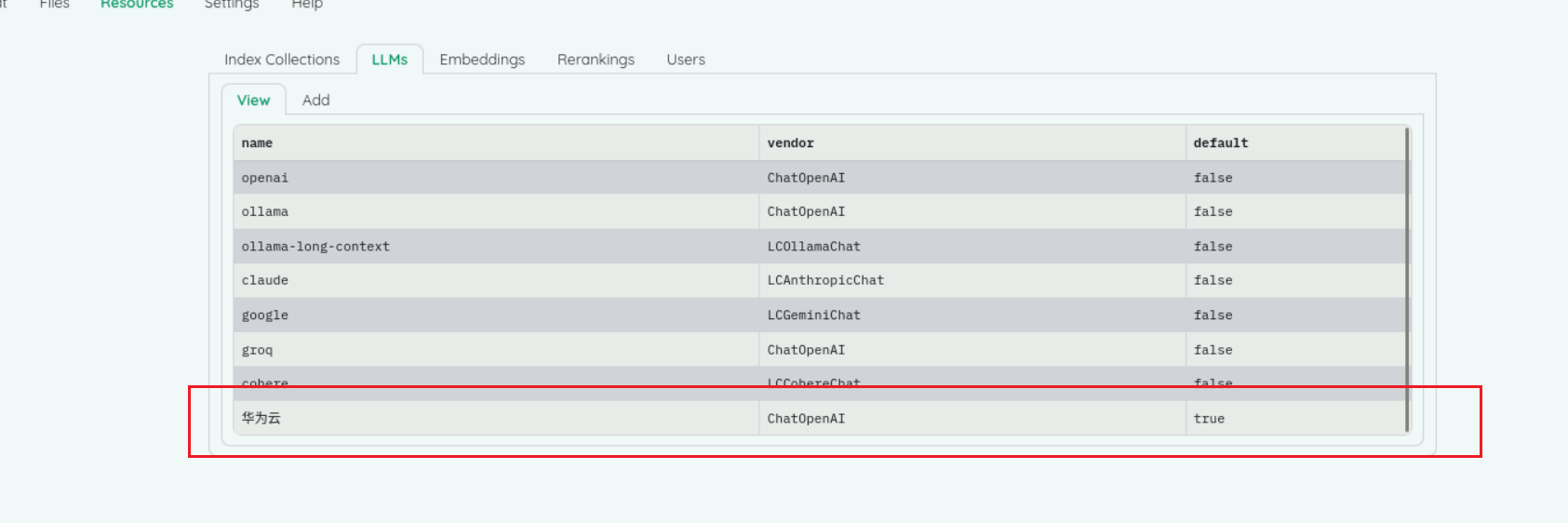Viewport: 1568px width, 523px height.
Task: Click false default value in claude row
Action: 1295,281
